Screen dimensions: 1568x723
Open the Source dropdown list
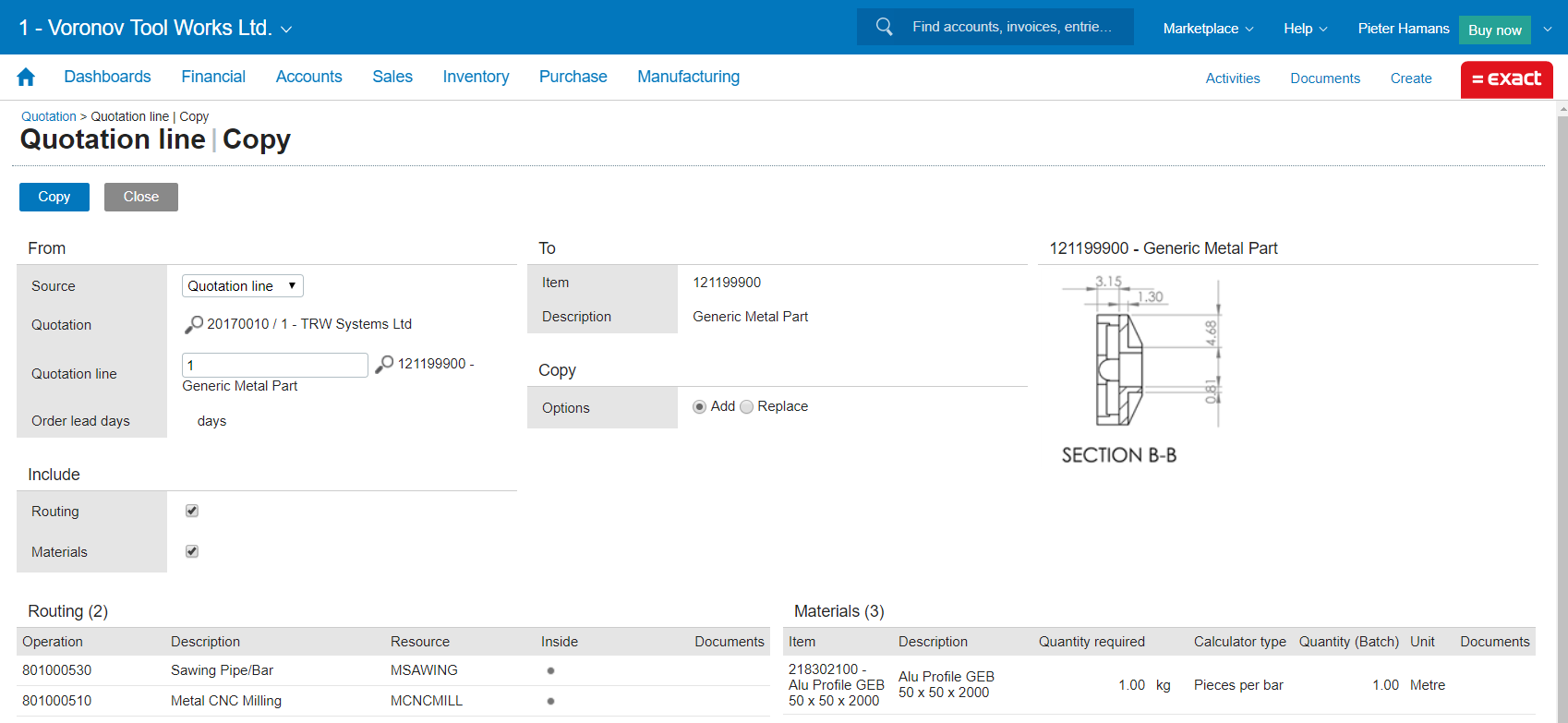click(242, 286)
